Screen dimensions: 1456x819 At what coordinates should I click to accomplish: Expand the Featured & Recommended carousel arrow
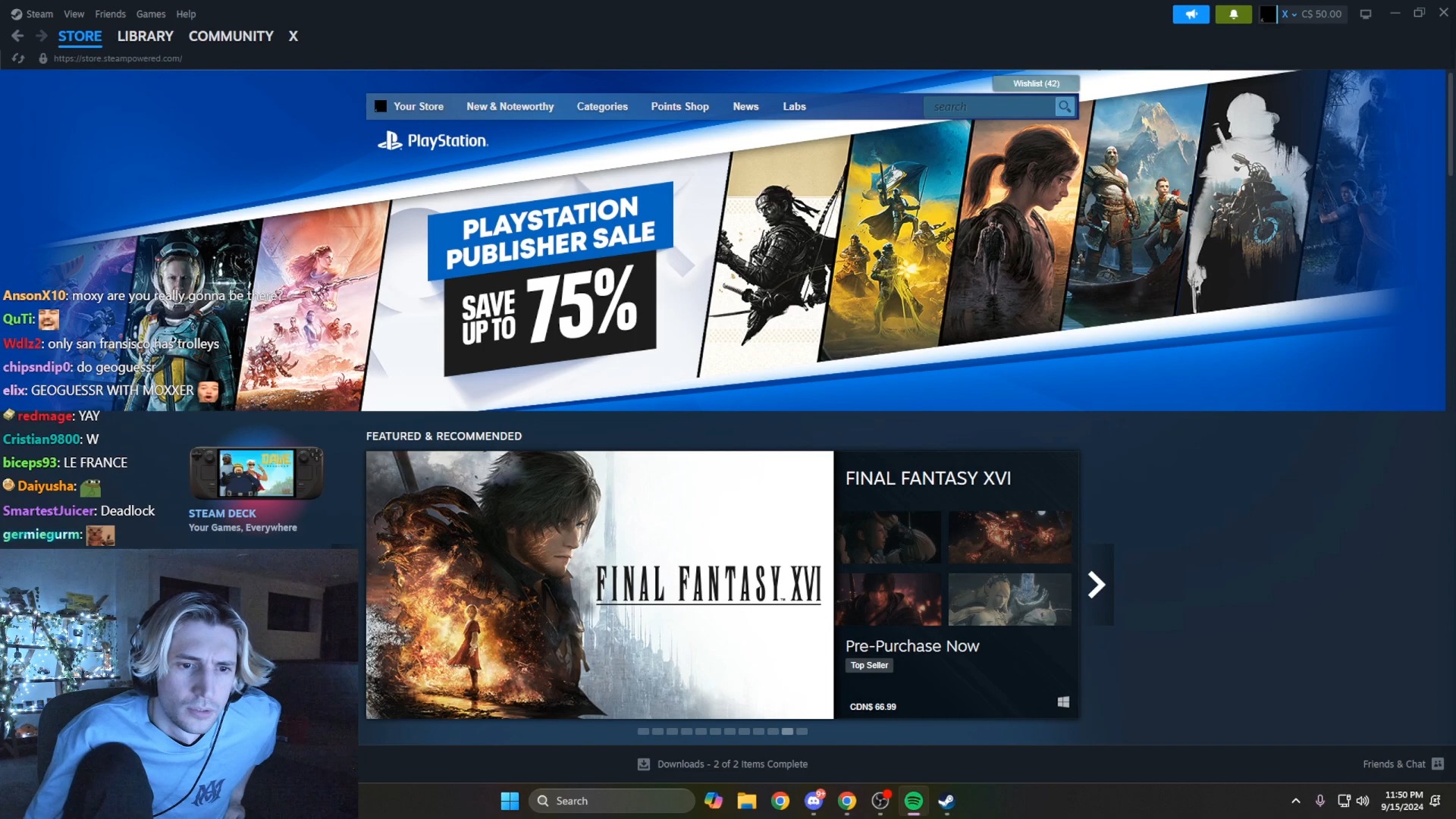point(1096,585)
